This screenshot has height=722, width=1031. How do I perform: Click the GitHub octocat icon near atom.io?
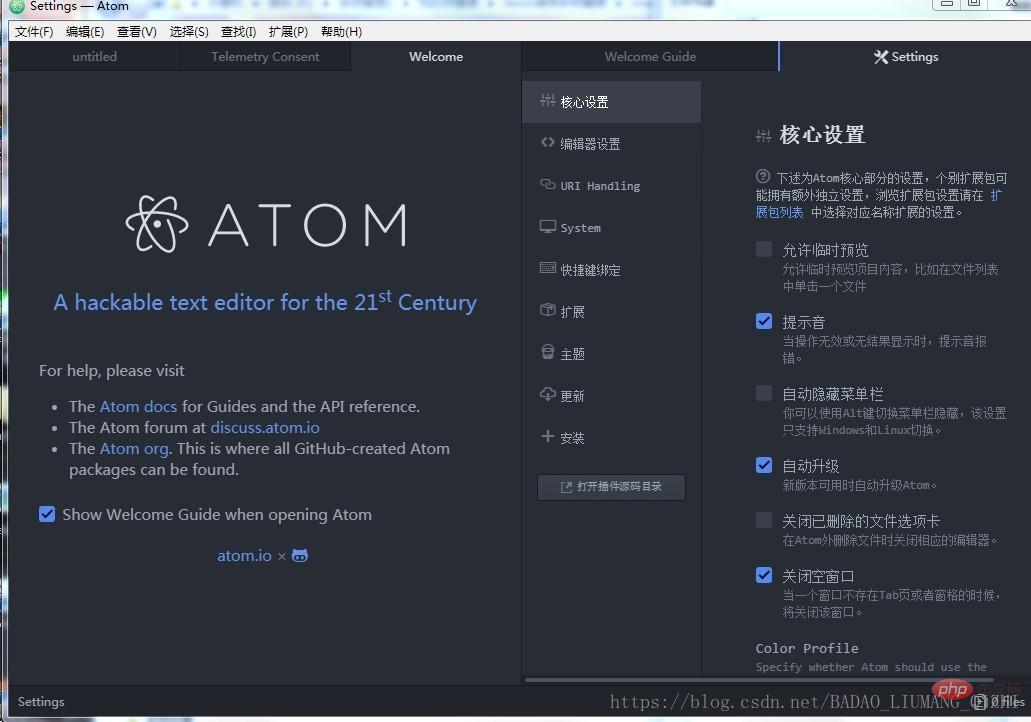[x=299, y=556]
